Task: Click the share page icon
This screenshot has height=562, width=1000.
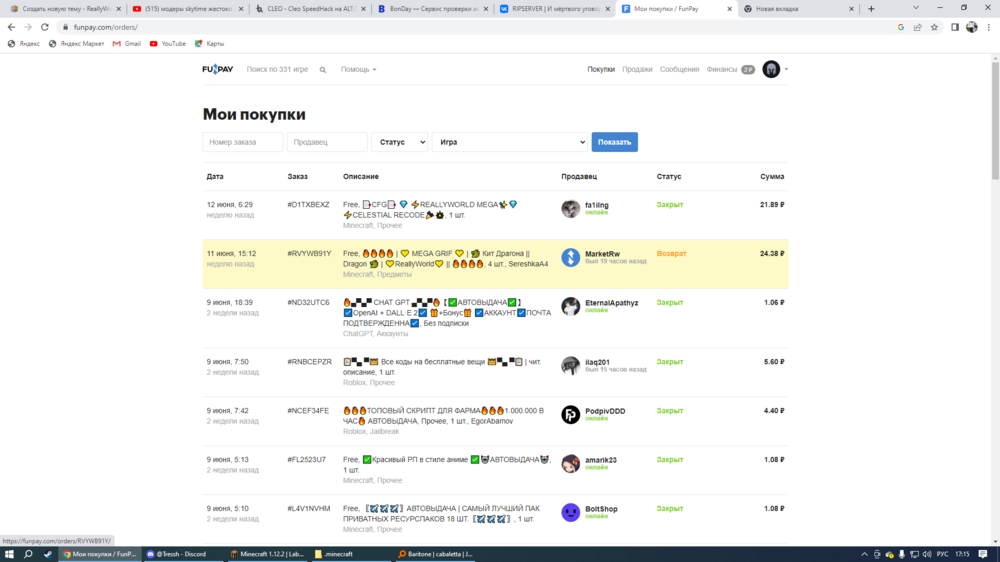Action: (918, 27)
